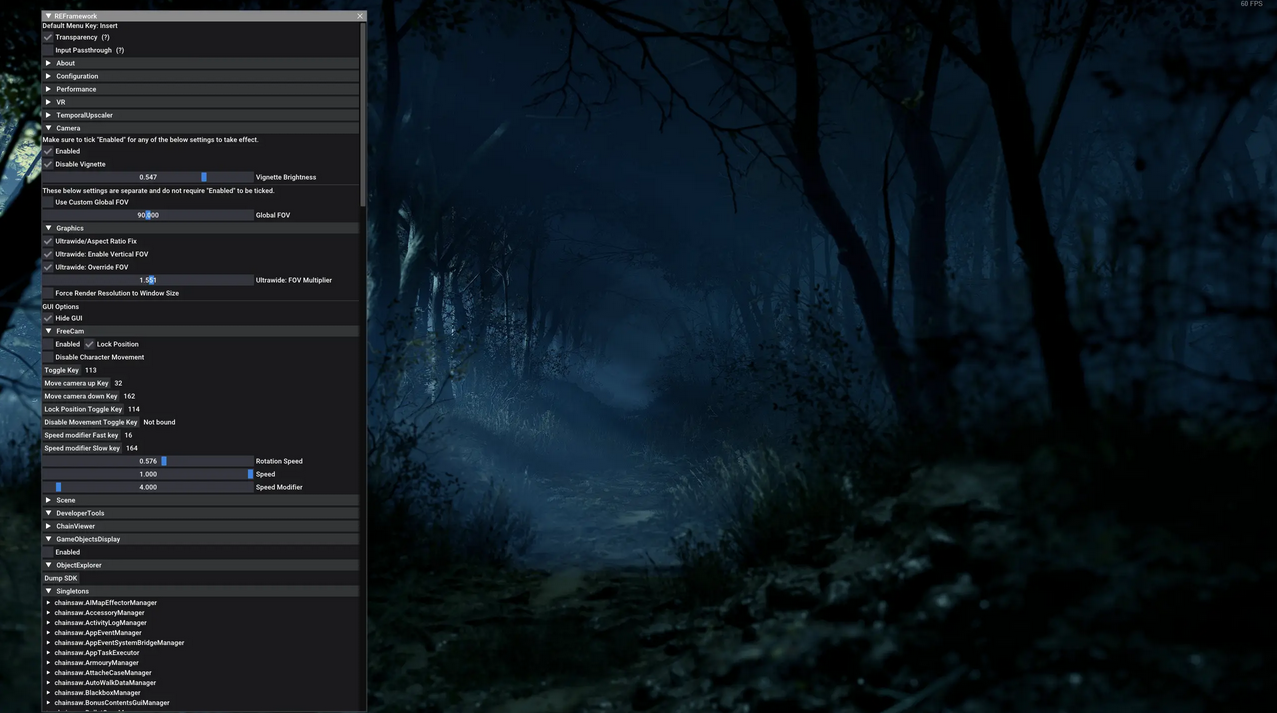
Task: Click the Speed Modifier slider
Action: 148,487
